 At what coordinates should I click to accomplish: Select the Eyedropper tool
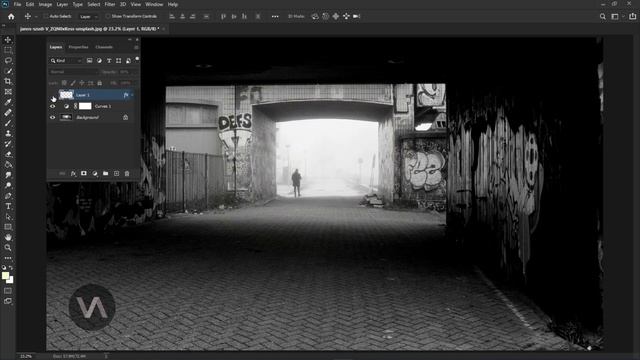point(8,102)
